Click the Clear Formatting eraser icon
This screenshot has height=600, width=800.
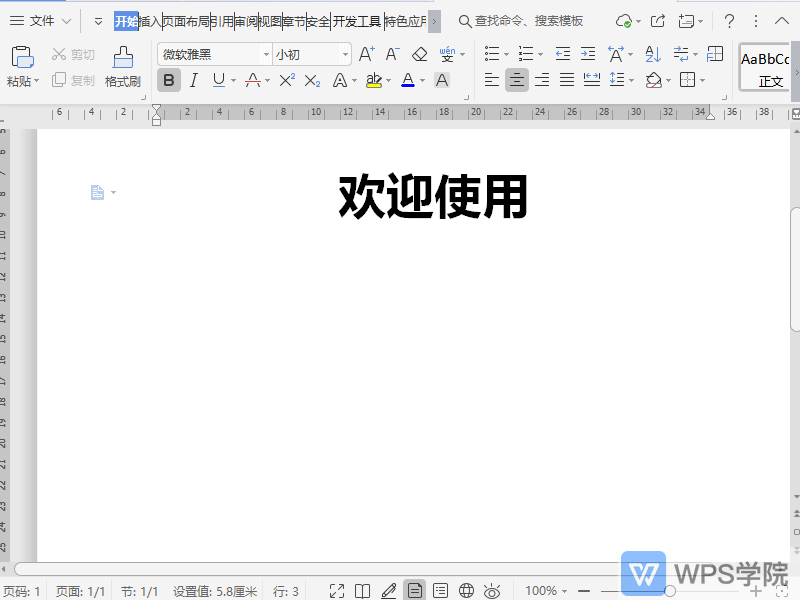pos(419,54)
